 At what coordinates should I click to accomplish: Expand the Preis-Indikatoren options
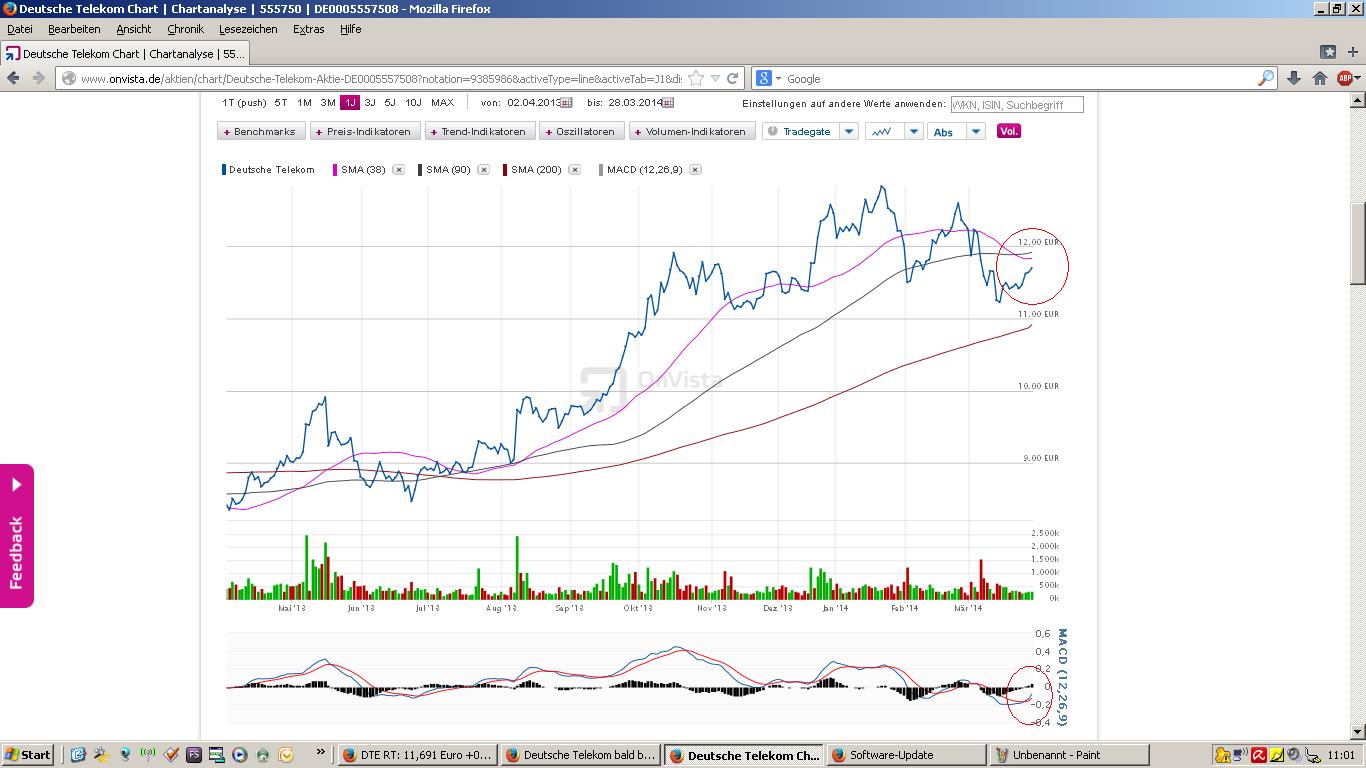tap(365, 131)
